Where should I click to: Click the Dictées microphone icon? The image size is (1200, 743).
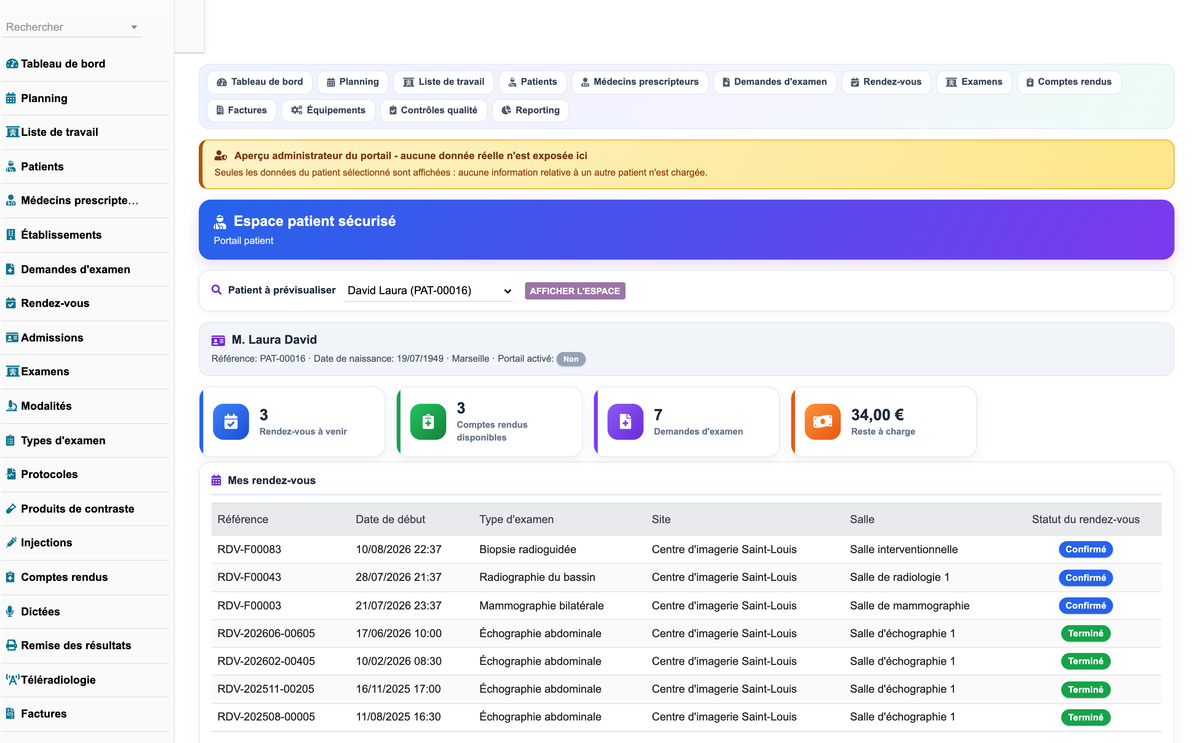(11, 611)
